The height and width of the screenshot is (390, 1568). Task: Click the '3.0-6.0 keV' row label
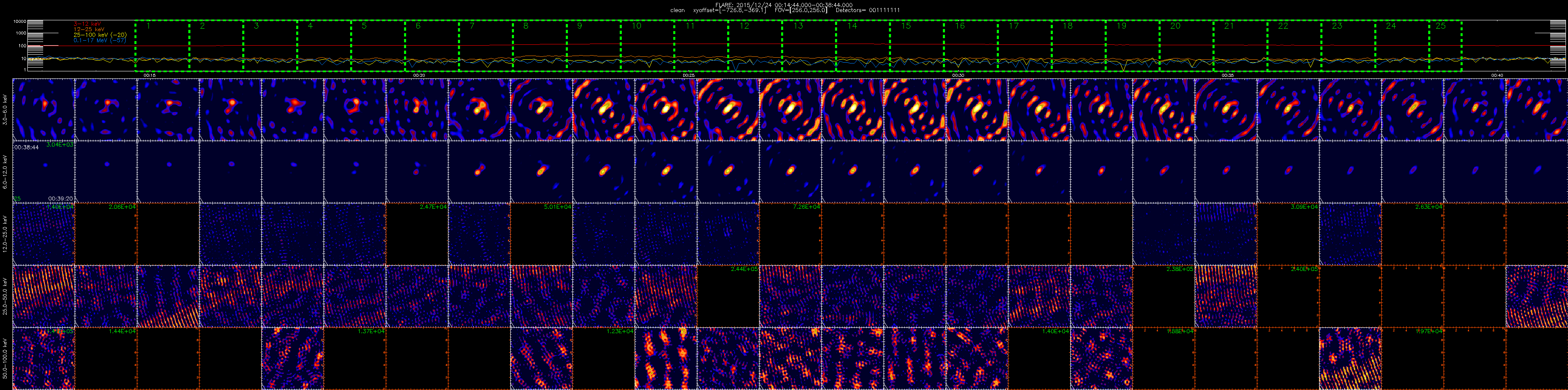pos(5,110)
